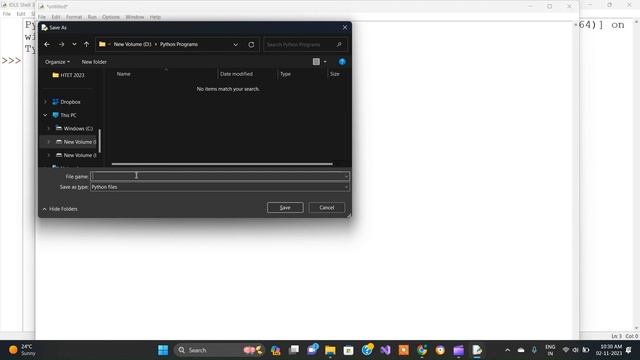
Task: Open the Edit menu in editor window
Action: point(56,17)
